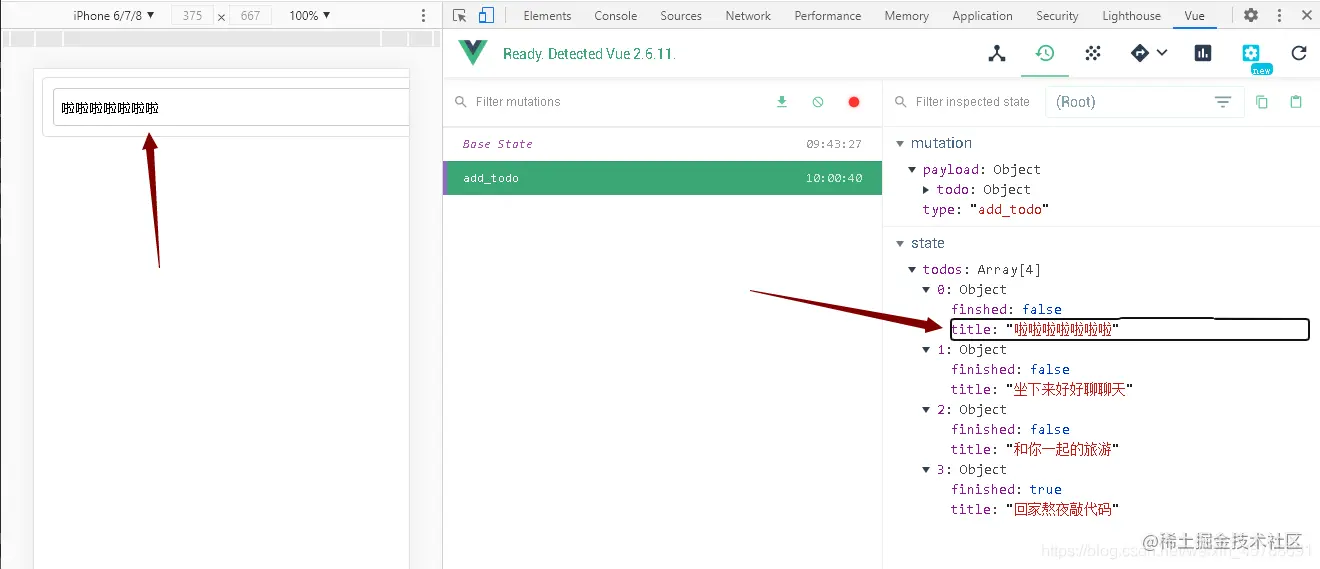Open the routing icon dropdown arrow

[1162, 53]
